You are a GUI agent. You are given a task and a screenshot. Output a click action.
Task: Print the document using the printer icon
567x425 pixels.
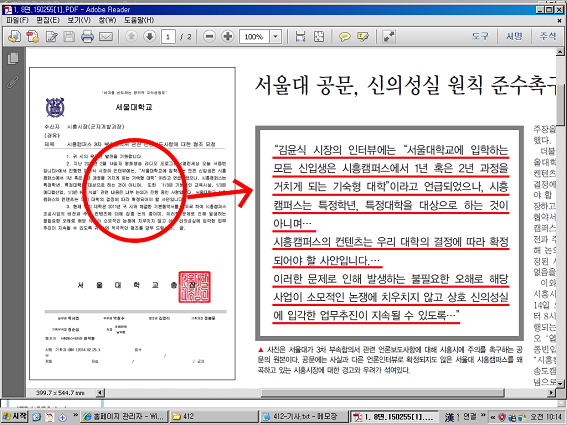[x=87, y=37]
